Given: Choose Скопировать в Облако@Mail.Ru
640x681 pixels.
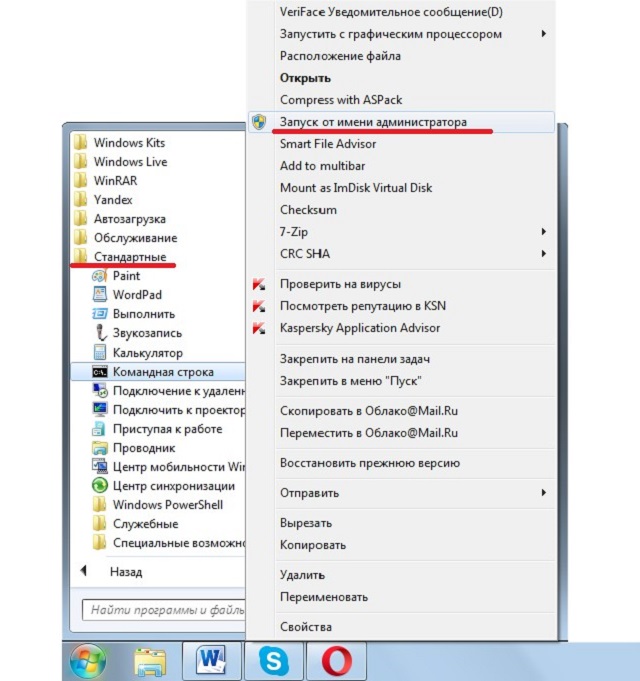Looking at the screenshot, I should pyautogui.click(x=369, y=411).
